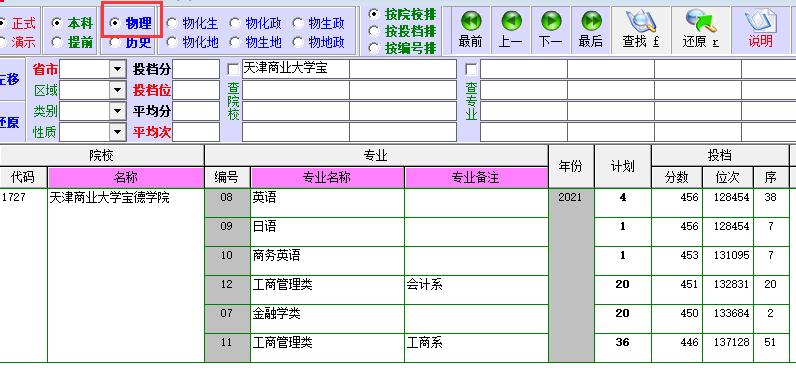Image resolution: width=796 pixels, height=372 pixels.
Task: Click the 还原 restore icon in toolbar
Action: pos(701,30)
